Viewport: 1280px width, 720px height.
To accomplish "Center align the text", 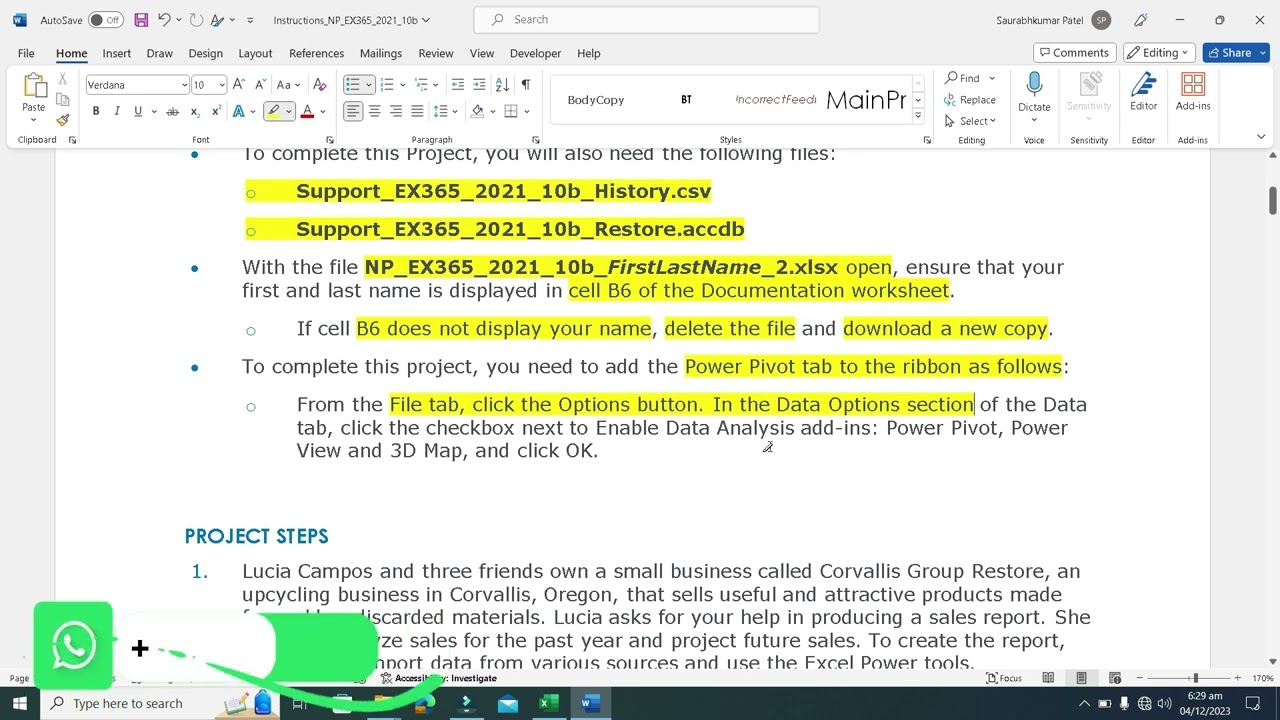I will (x=375, y=111).
